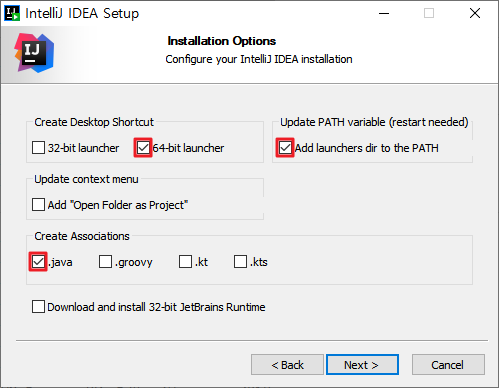Click the "Create Desktop Shortcut" group label
Viewport: 499px width, 388px height.
click(94, 122)
